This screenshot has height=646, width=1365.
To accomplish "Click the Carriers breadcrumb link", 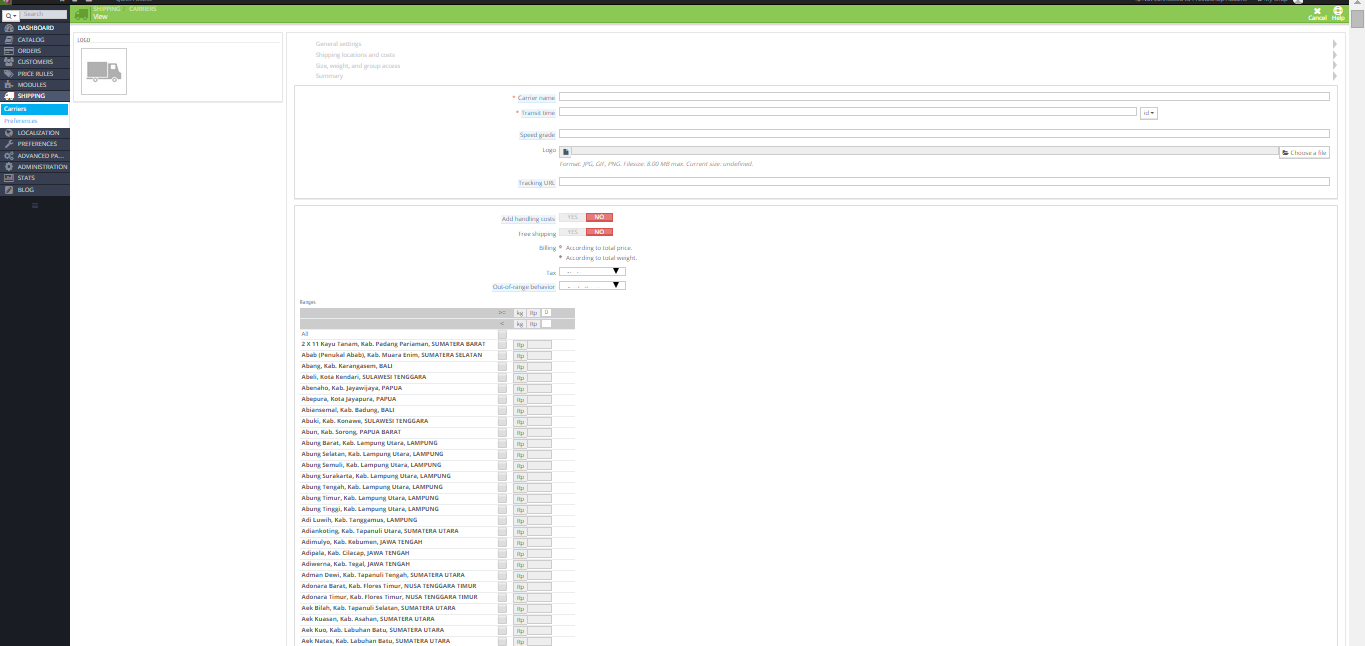I will pyautogui.click(x=142, y=9).
